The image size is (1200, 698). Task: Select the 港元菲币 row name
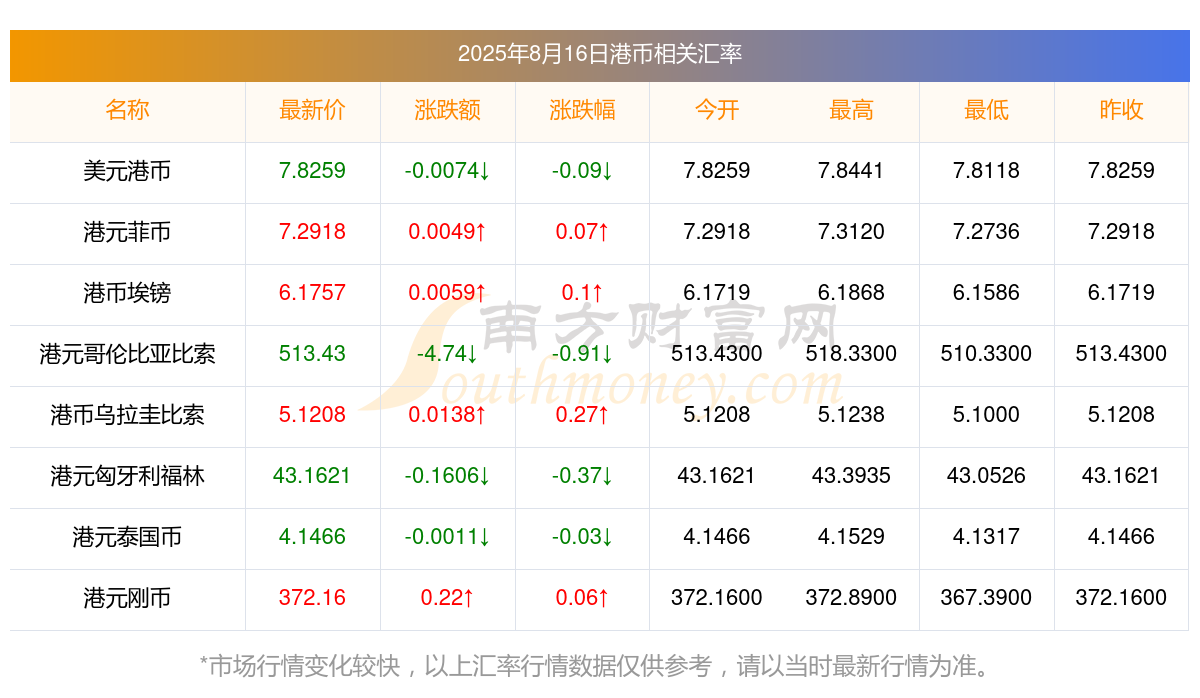[x=127, y=232]
